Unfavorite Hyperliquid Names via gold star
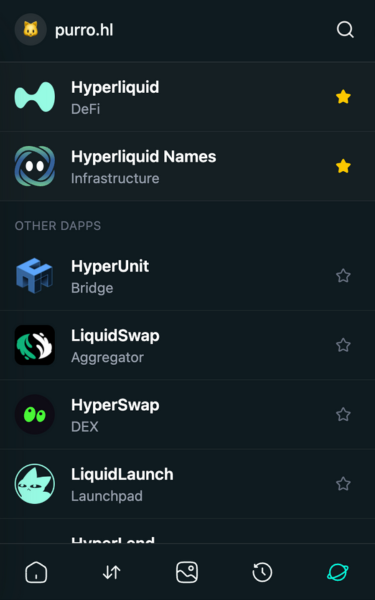The image size is (375, 600). [x=343, y=166]
